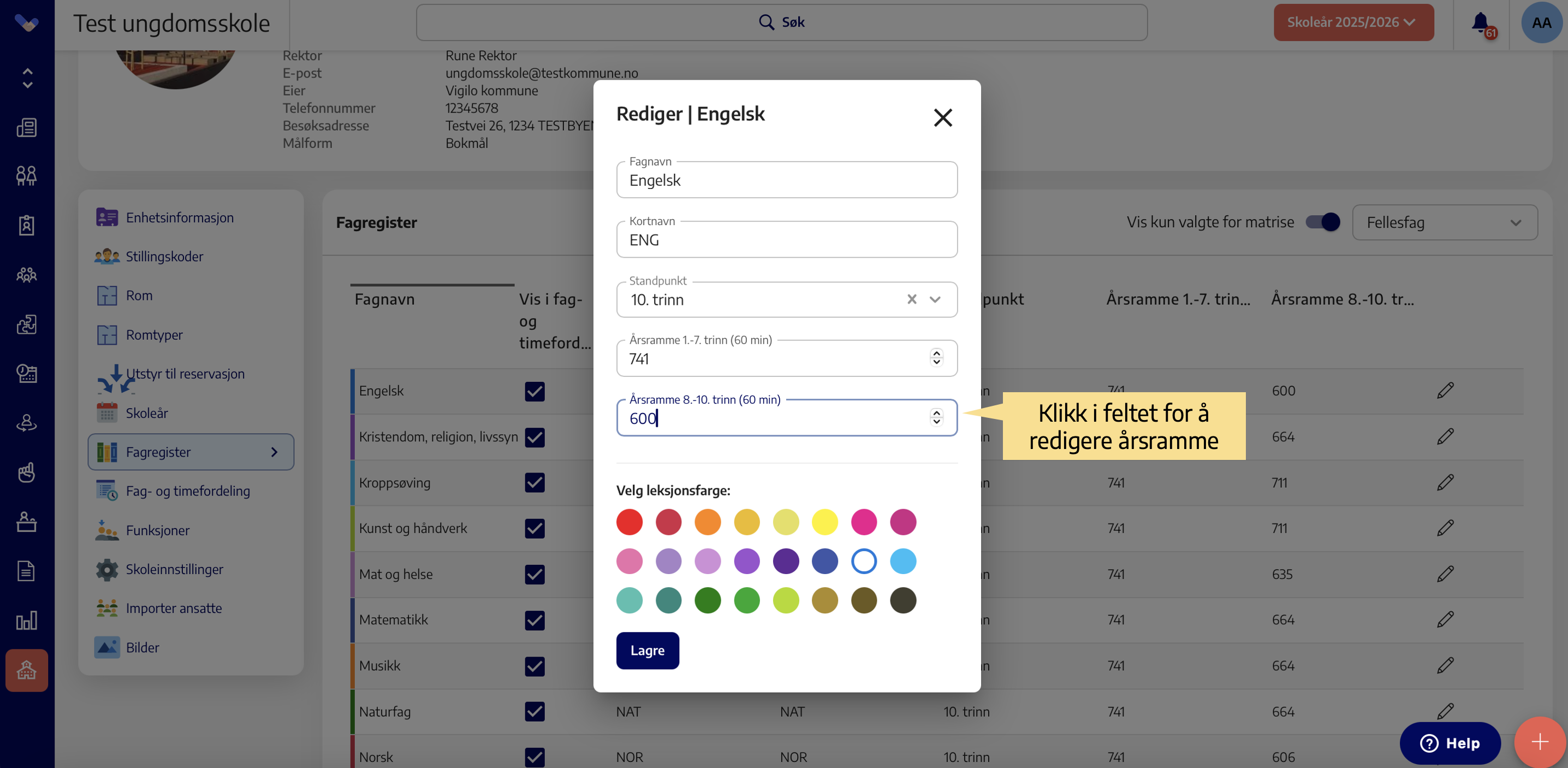Open Skoleinnstillinger in side menu
The height and width of the screenshot is (768, 1568).
click(174, 570)
